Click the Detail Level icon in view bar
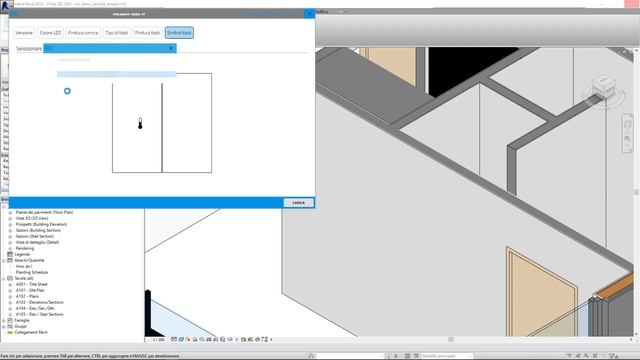 coord(173,339)
